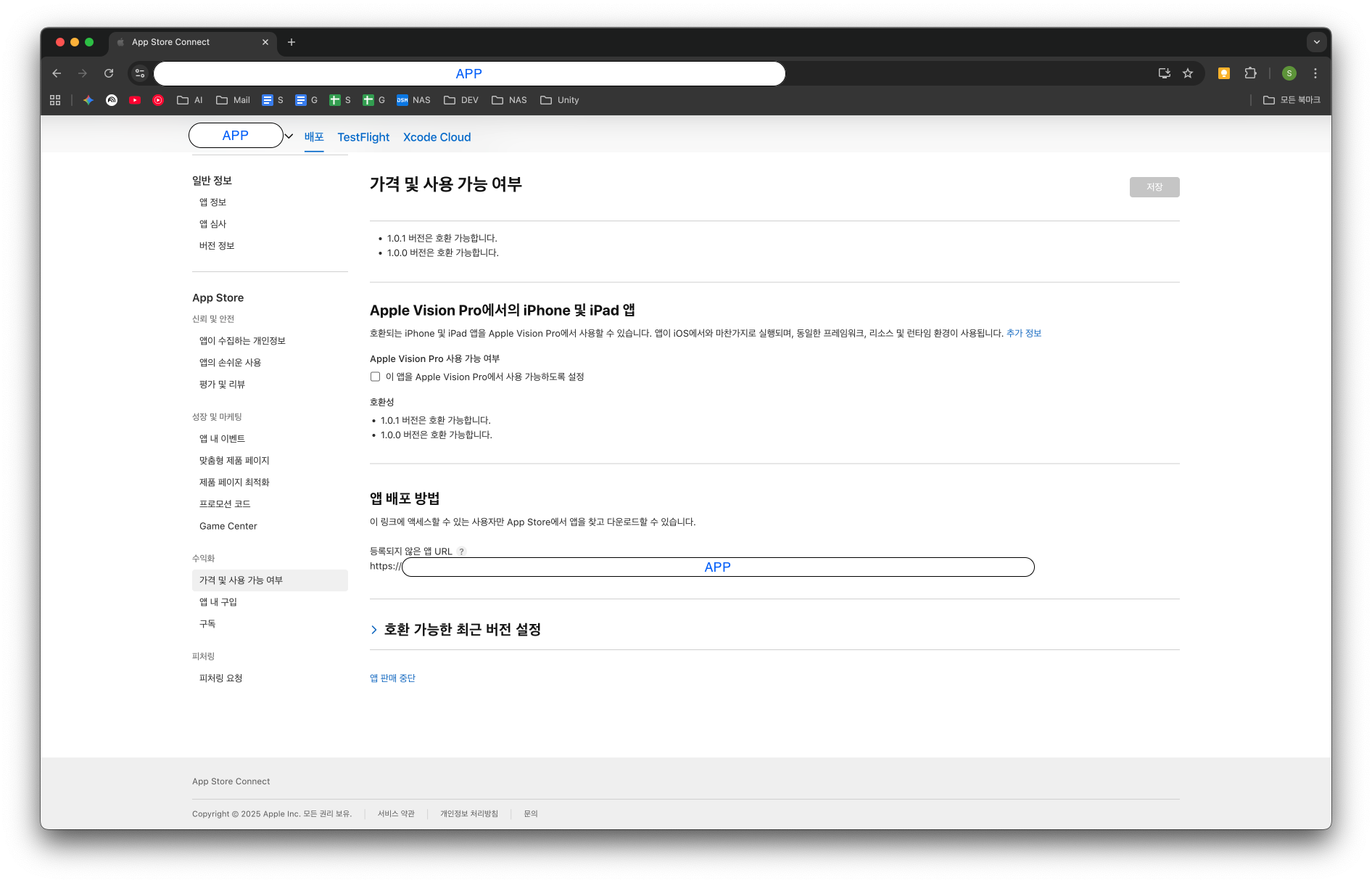Switch to the Xcode Cloud tab
The height and width of the screenshot is (883, 1372).
(x=437, y=137)
